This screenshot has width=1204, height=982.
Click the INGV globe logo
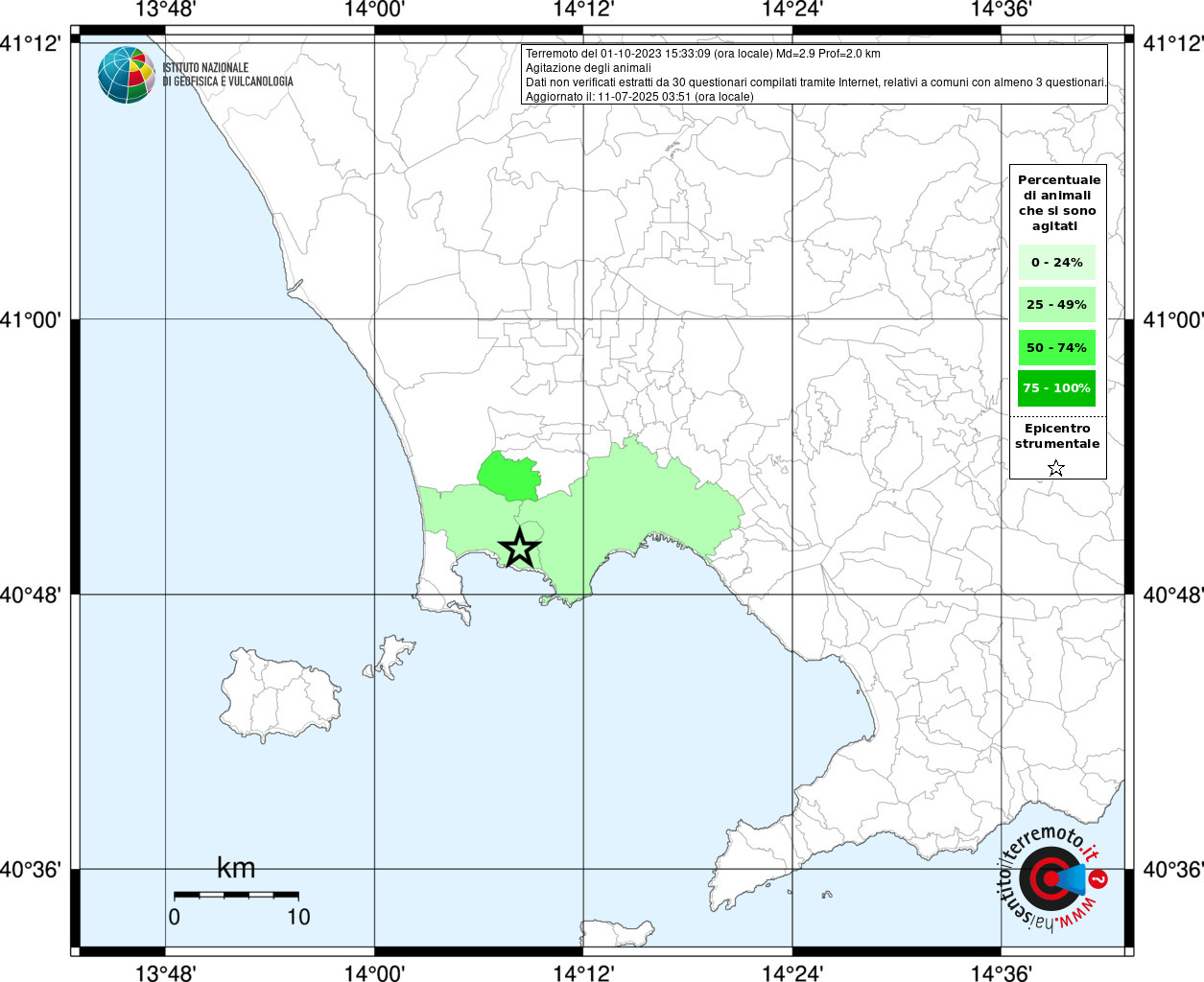pos(126,75)
